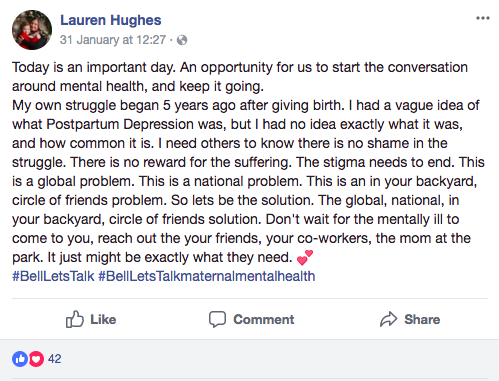Click Lauren Hughes' round profile picture
499x381 pixels.
pos(32,30)
